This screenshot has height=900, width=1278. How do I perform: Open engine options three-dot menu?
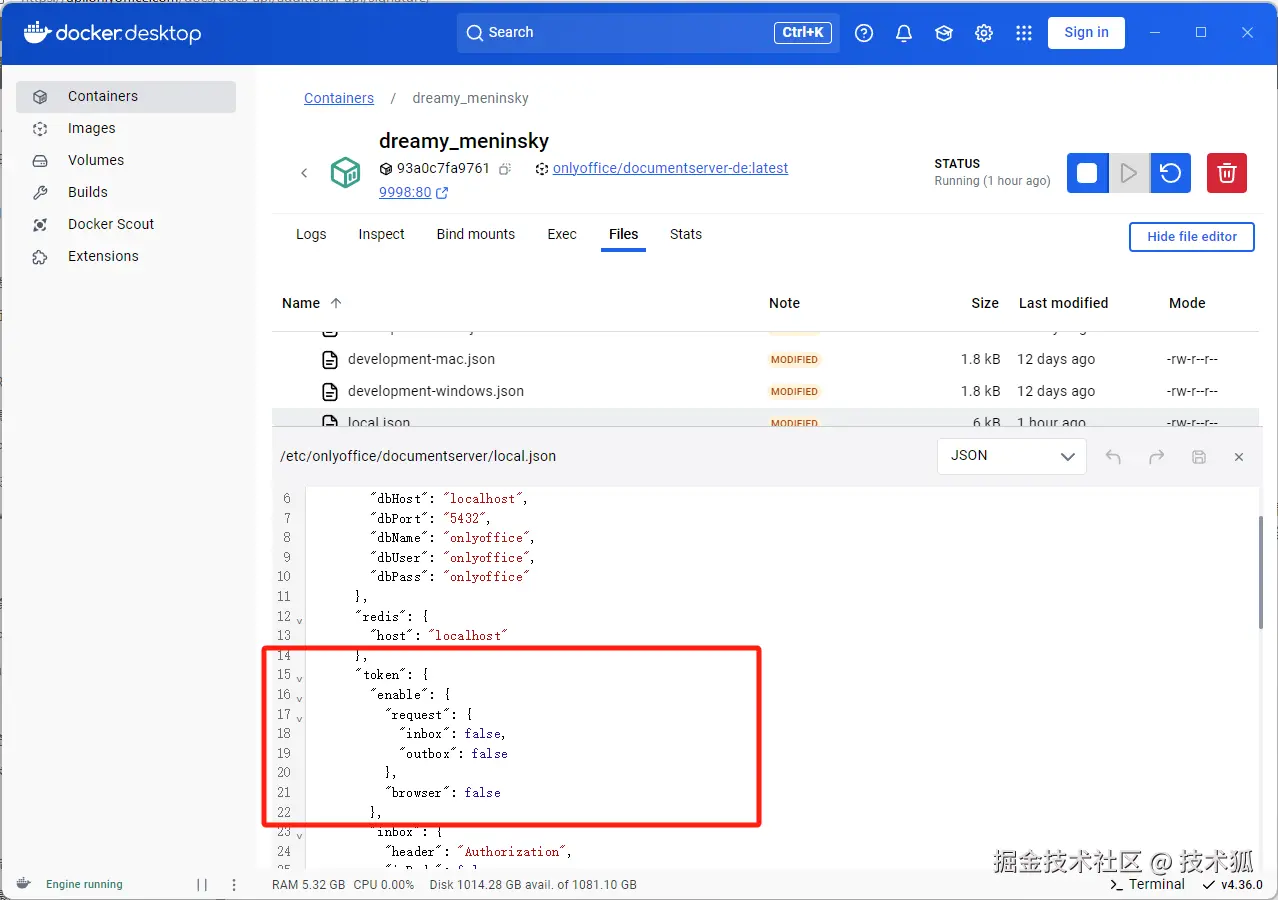pos(234,885)
